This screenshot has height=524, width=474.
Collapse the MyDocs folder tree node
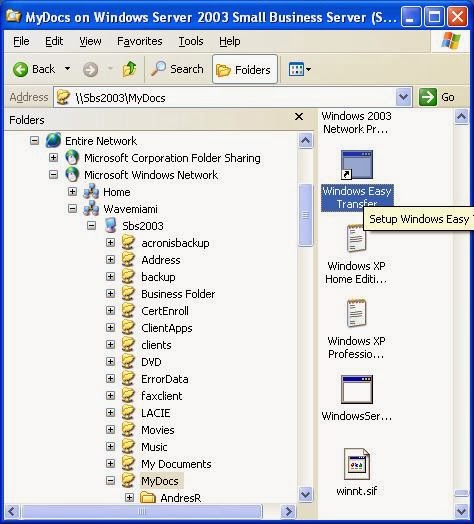click(110, 481)
